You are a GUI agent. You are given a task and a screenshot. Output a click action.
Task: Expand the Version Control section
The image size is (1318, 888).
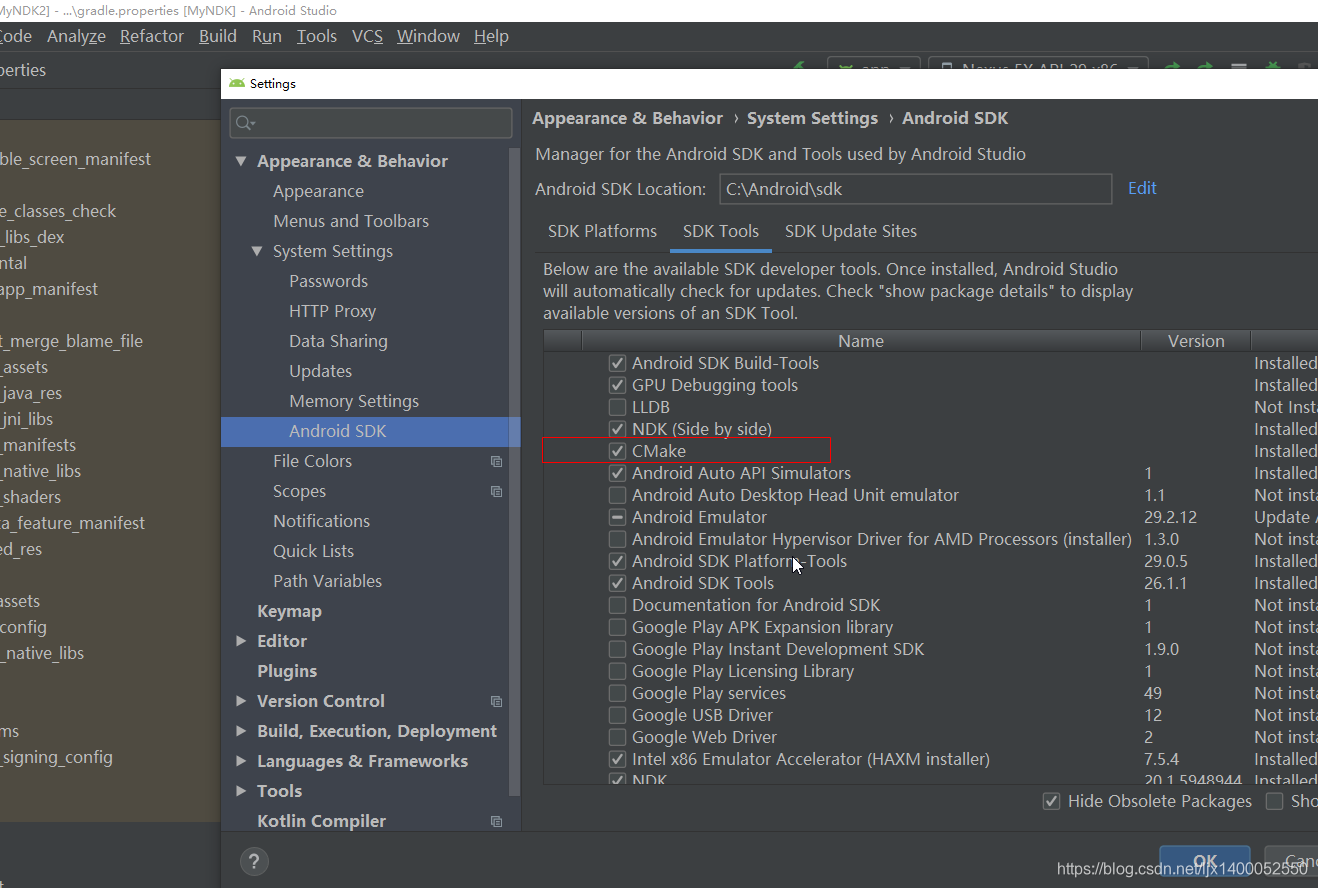[x=241, y=701]
